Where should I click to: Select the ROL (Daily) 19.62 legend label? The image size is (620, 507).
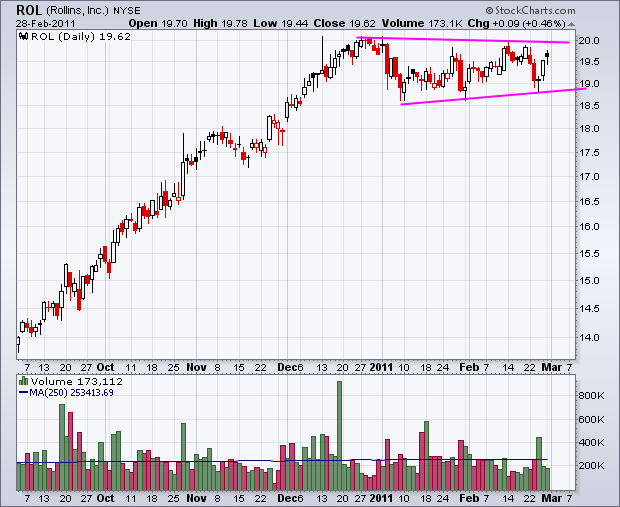coord(81,37)
